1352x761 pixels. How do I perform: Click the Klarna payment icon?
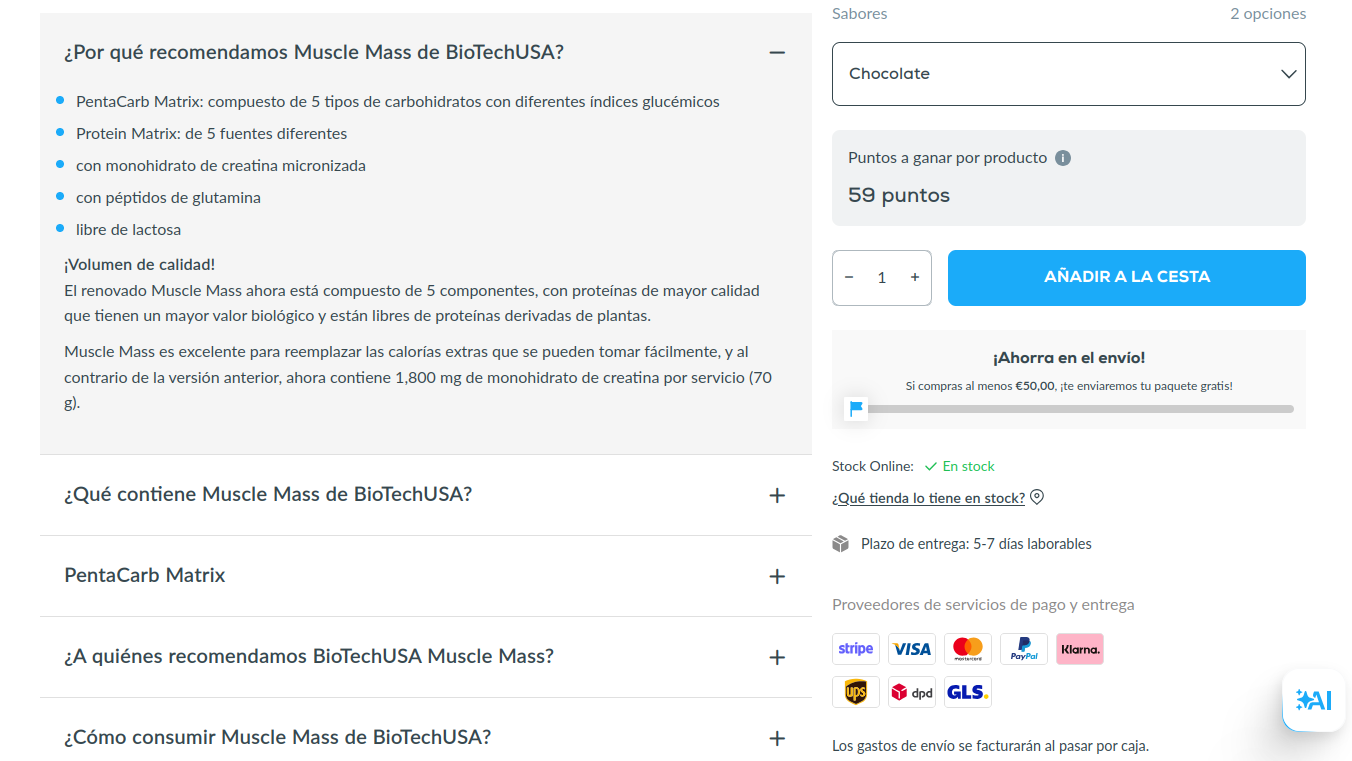click(x=1080, y=649)
